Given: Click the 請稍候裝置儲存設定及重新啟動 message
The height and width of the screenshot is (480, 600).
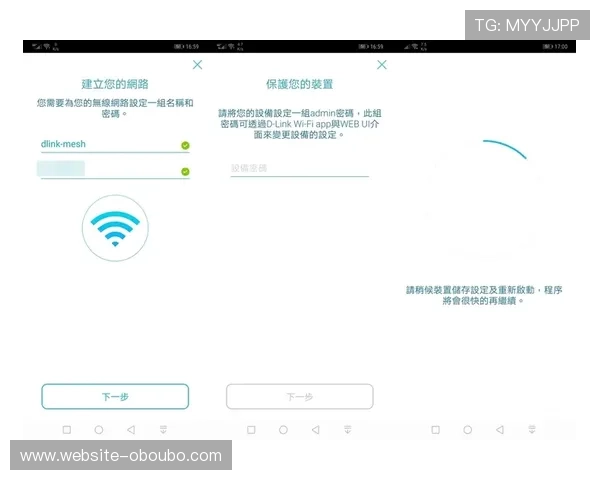Looking at the screenshot, I should point(484,295).
